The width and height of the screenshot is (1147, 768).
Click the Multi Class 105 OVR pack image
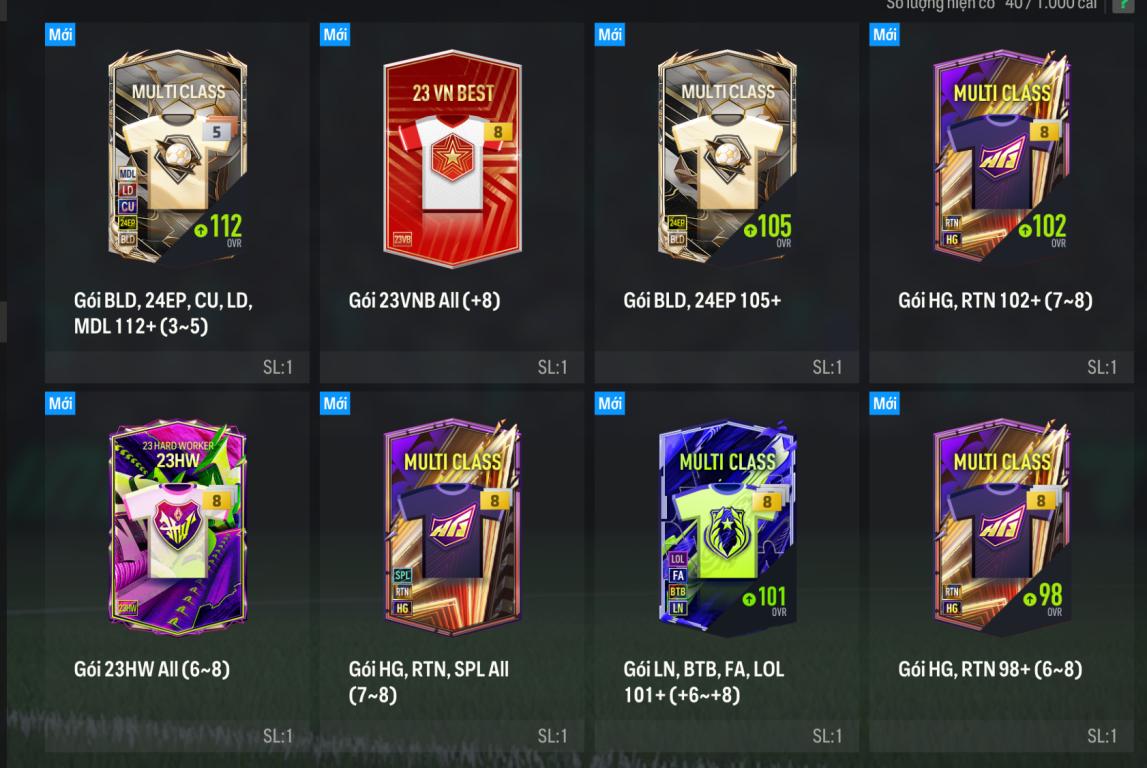[727, 156]
